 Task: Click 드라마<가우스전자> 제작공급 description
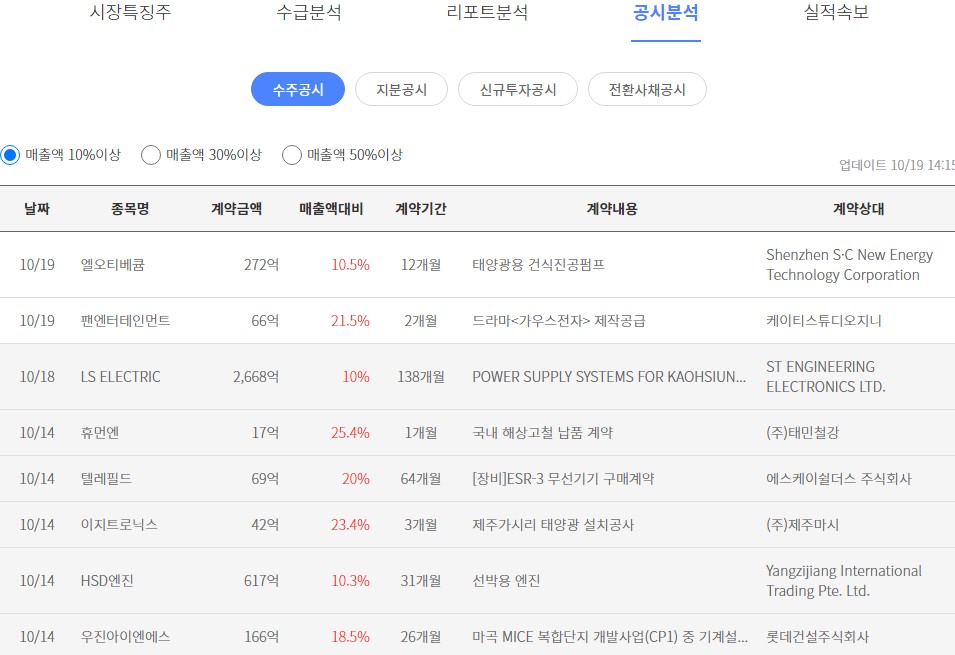[x=559, y=320]
